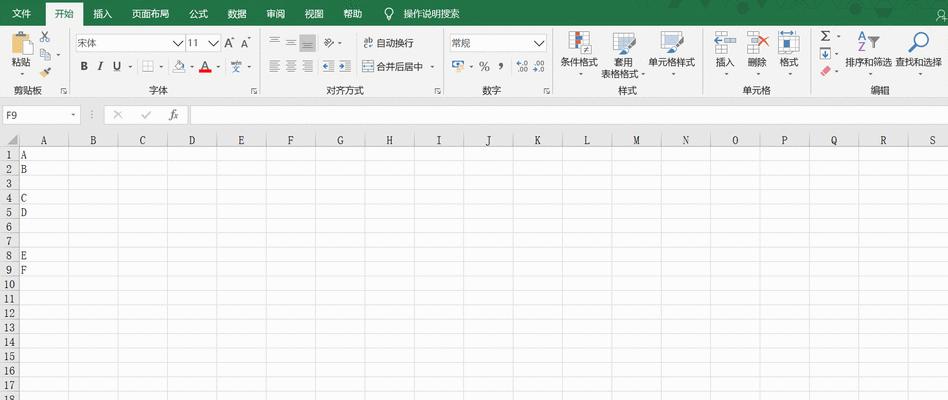Open the font name dropdown 宋体
The height and width of the screenshot is (400, 948).
(x=178, y=44)
